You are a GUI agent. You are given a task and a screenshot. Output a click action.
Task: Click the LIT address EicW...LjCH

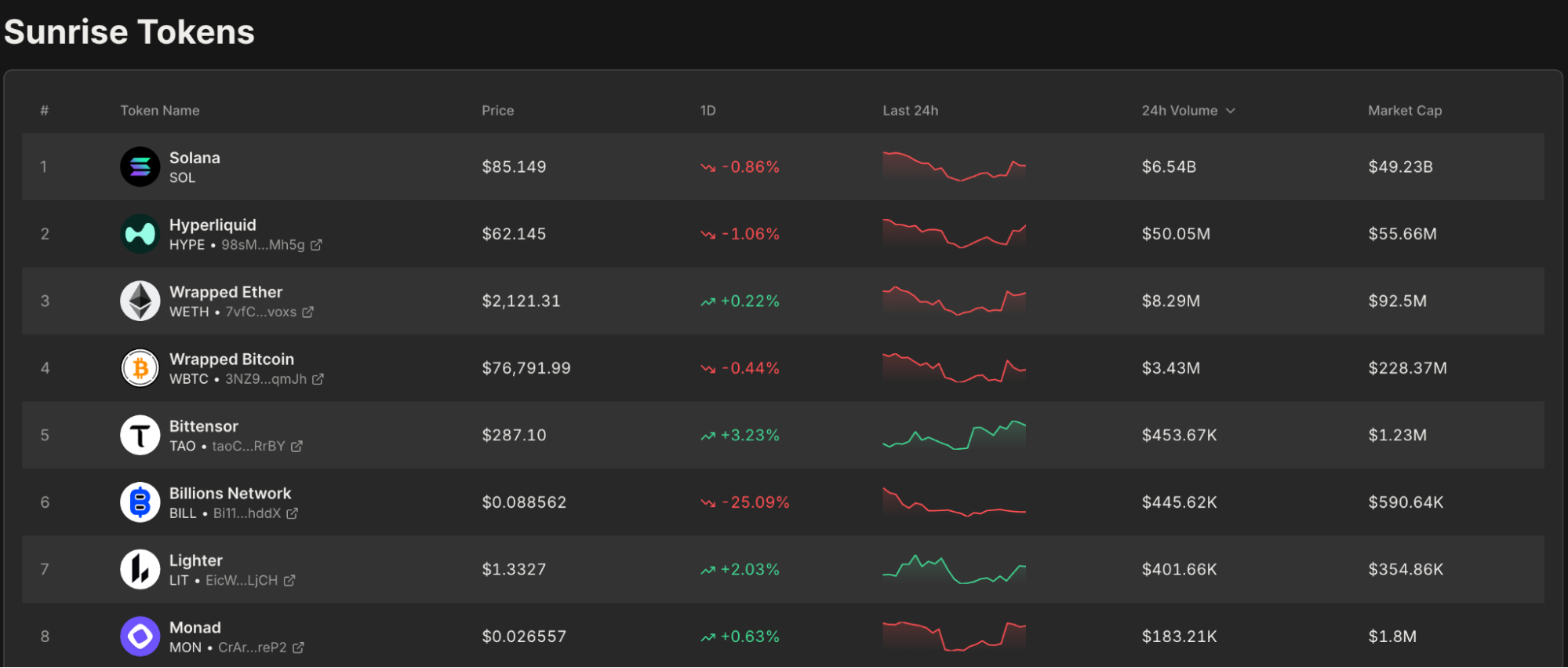click(x=242, y=580)
